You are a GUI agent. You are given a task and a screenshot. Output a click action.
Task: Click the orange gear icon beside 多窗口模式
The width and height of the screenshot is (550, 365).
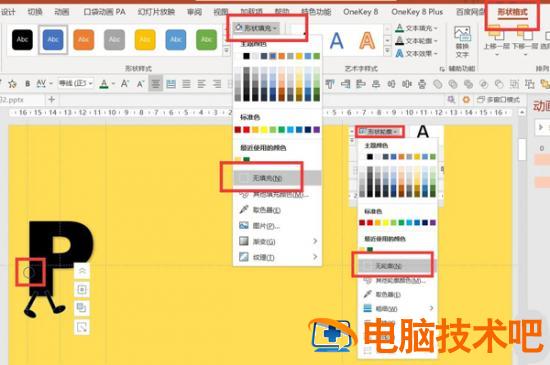point(466,100)
